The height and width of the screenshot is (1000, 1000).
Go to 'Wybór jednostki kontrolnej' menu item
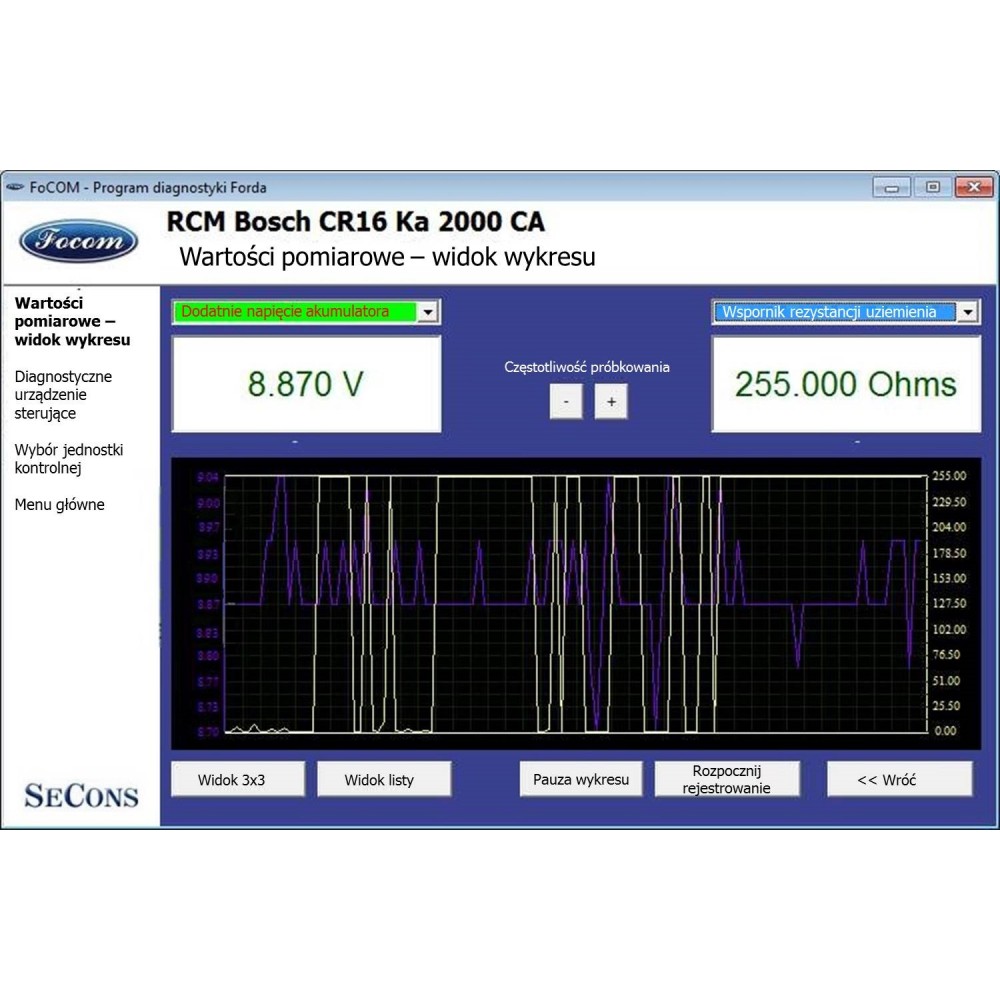click(x=69, y=459)
